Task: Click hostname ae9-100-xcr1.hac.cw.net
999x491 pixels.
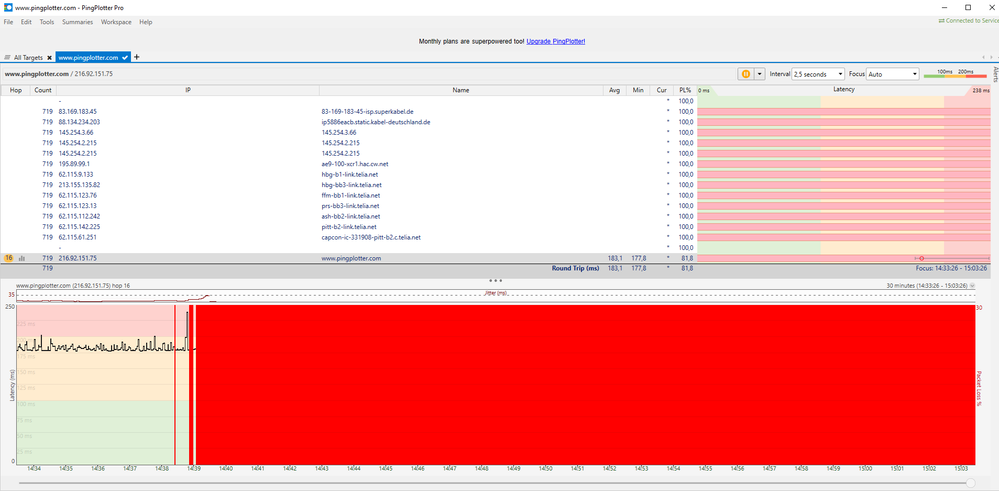Action: point(354,164)
